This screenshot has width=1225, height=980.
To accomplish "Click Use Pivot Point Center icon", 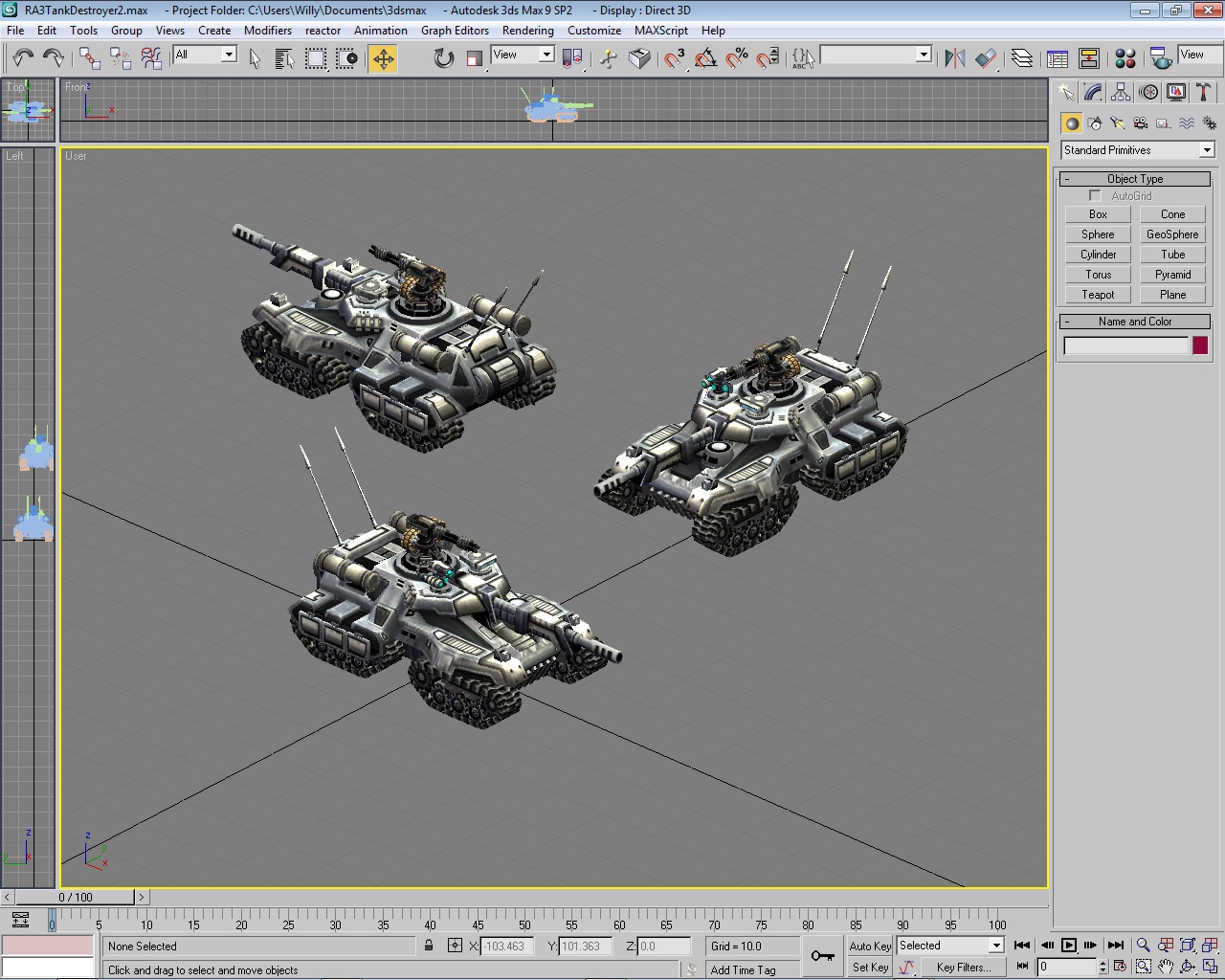I will [x=572, y=58].
